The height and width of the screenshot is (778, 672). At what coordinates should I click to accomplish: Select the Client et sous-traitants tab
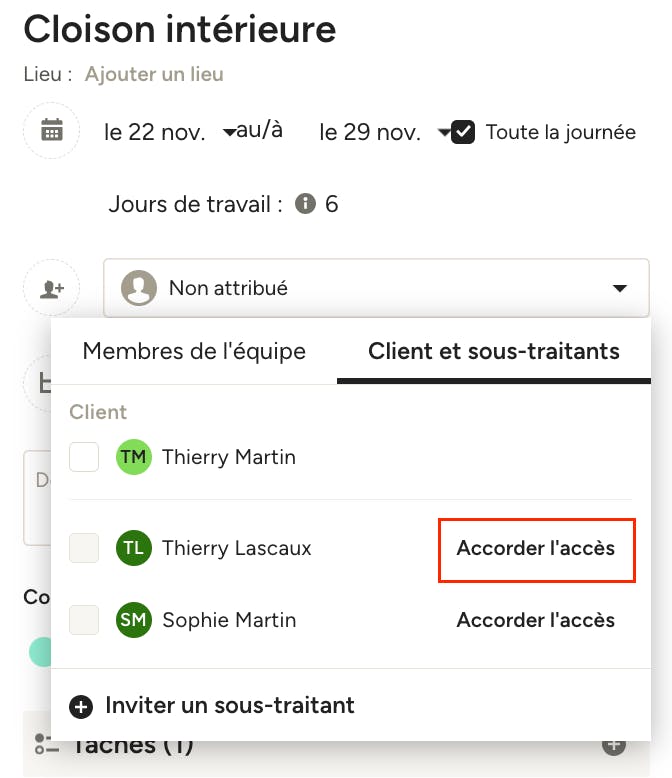pyautogui.click(x=494, y=351)
